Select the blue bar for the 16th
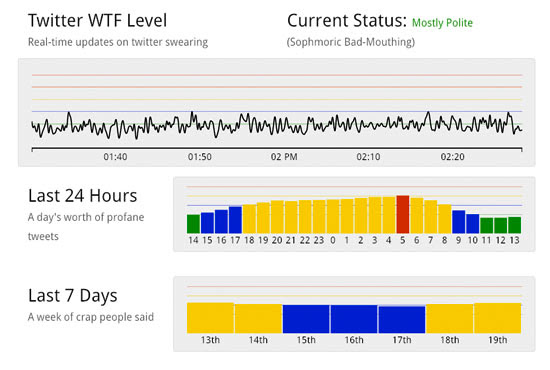550x370 pixels. click(354, 319)
